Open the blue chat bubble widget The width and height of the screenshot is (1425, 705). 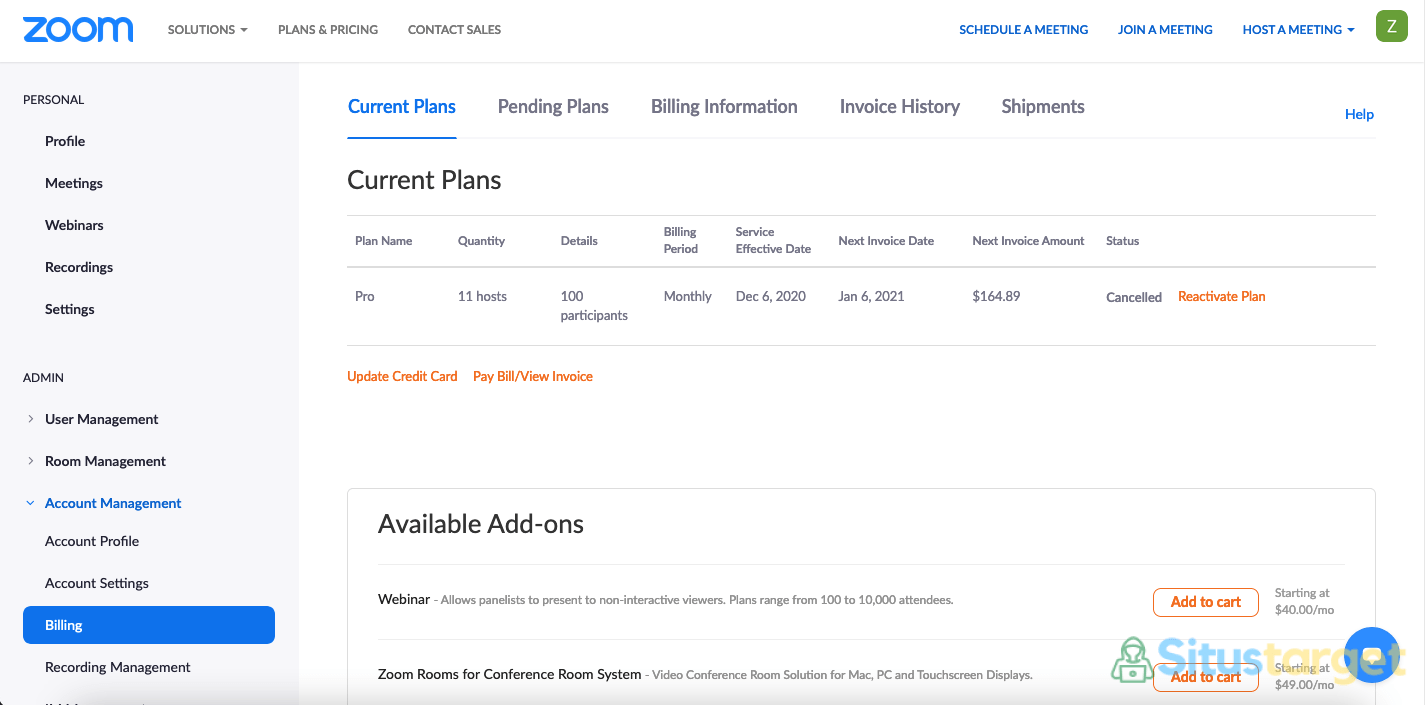(x=1372, y=655)
